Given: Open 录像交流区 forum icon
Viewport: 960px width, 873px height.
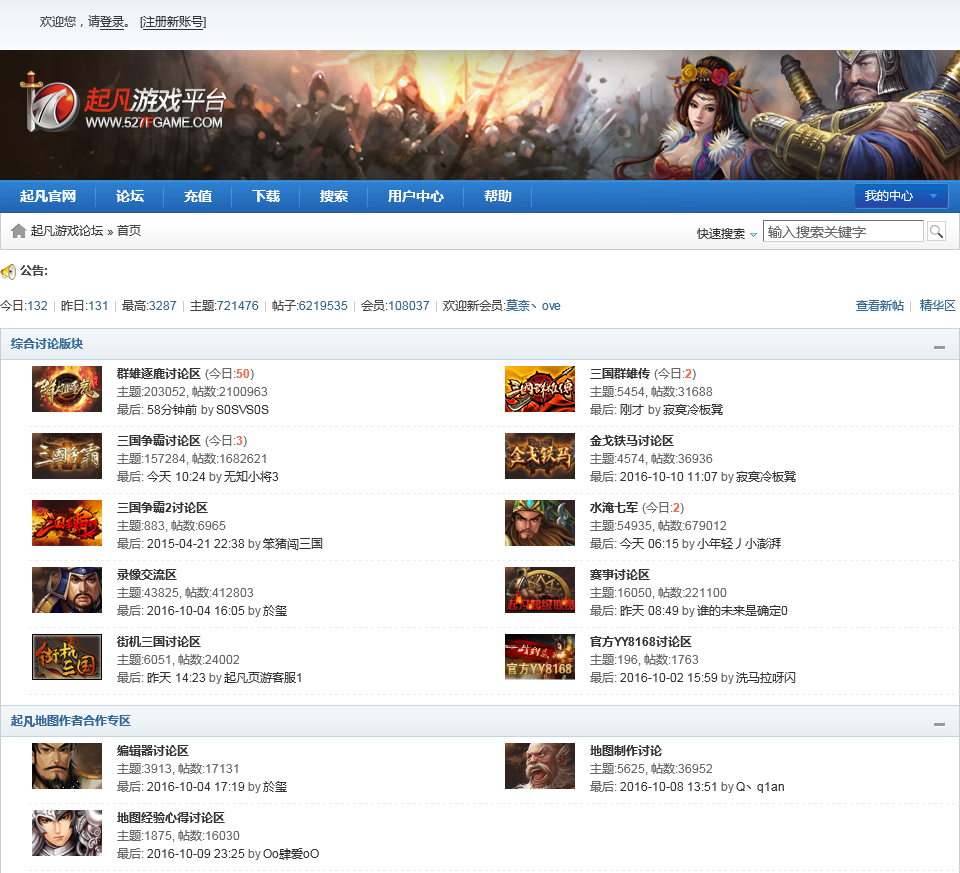Looking at the screenshot, I should [x=67, y=590].
